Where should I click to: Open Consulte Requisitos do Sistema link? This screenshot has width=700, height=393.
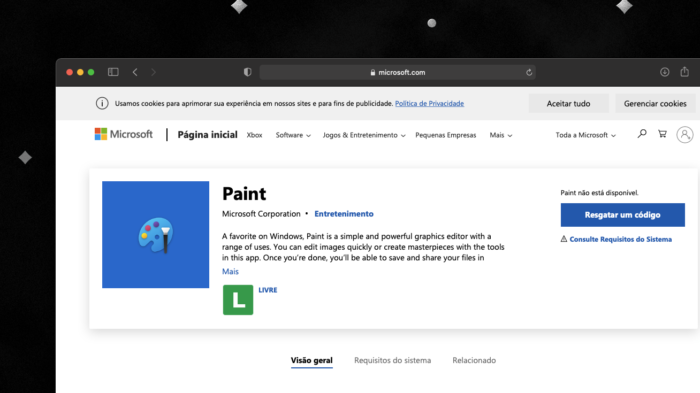click(x=621, y=239)
